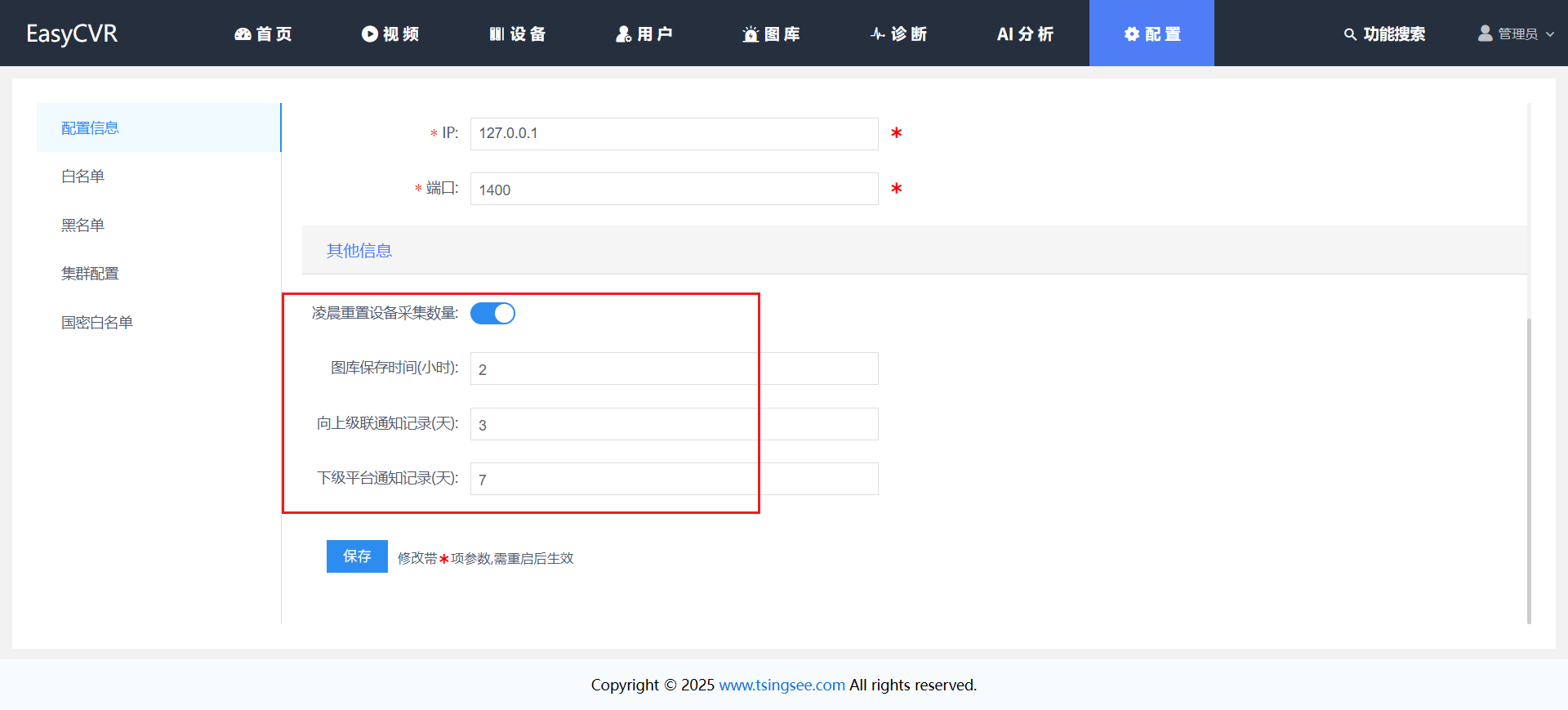Click the 管理员 username text
Screen dimensions: 1568x710
1518,34
